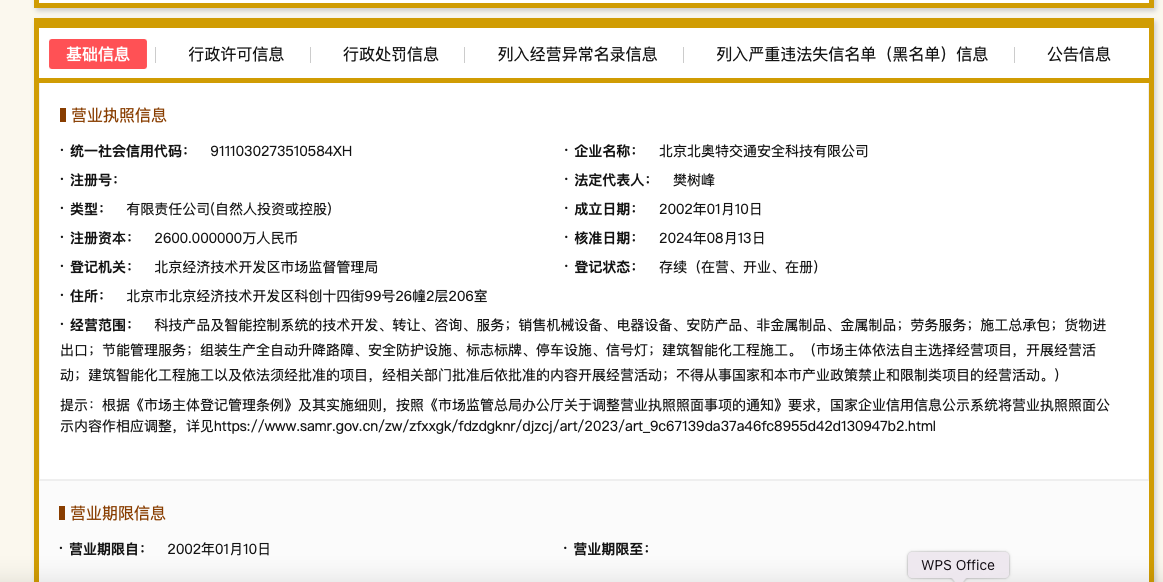Open 列入经营异常名录信息 tab

pos(577,54)
